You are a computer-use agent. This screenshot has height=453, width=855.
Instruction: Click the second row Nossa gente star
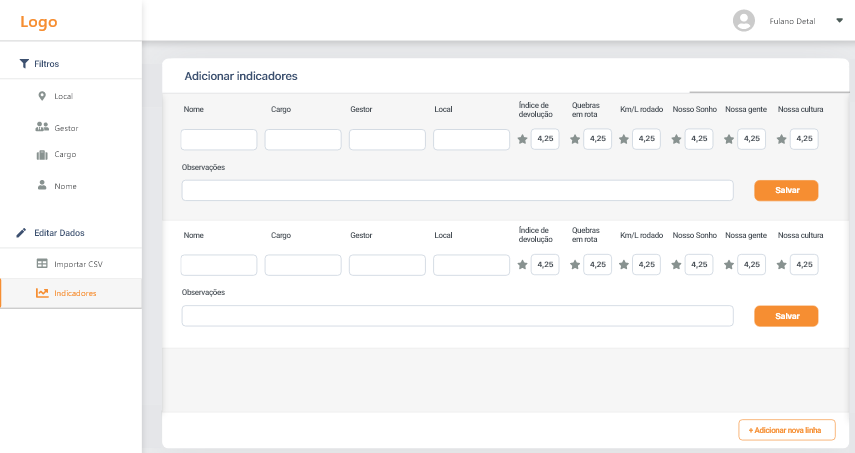coord(728,264)
